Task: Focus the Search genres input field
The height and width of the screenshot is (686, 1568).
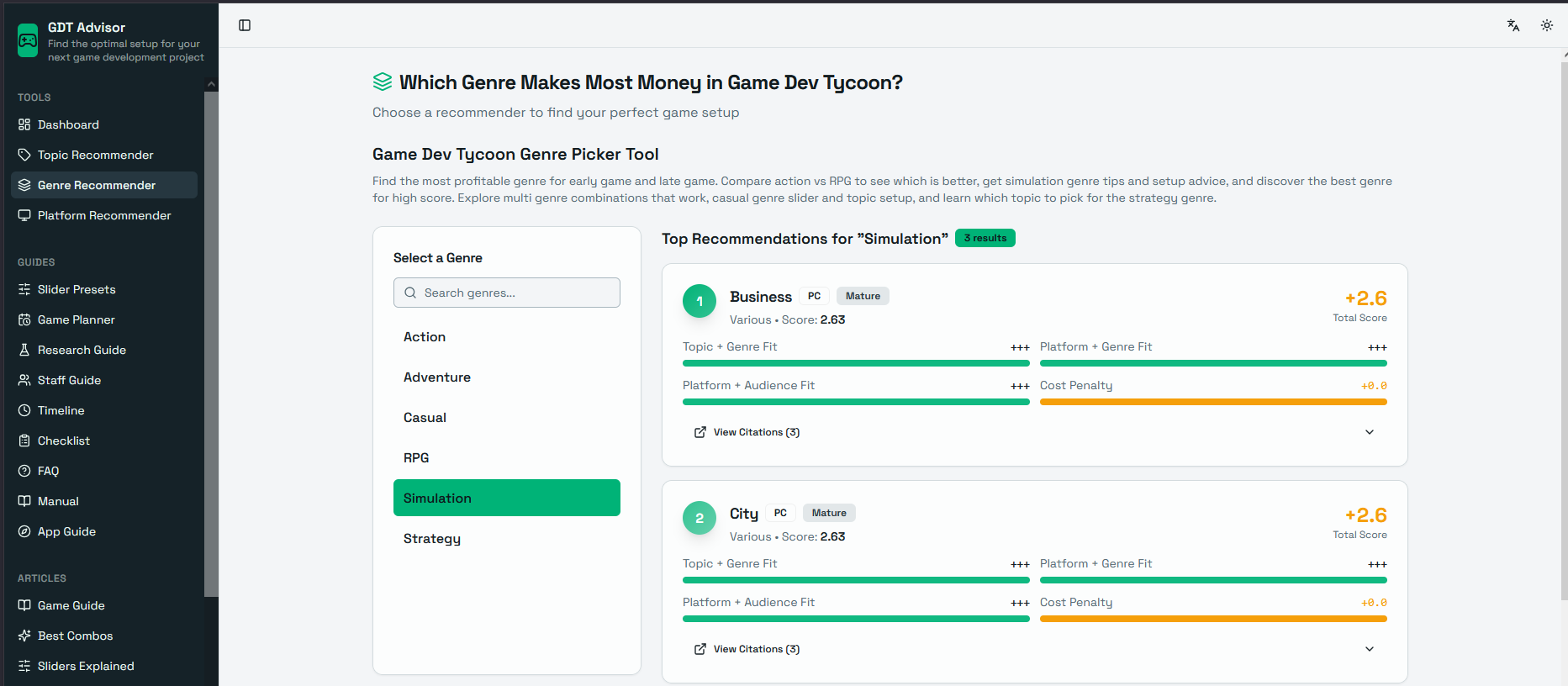Action: [507, 293]
